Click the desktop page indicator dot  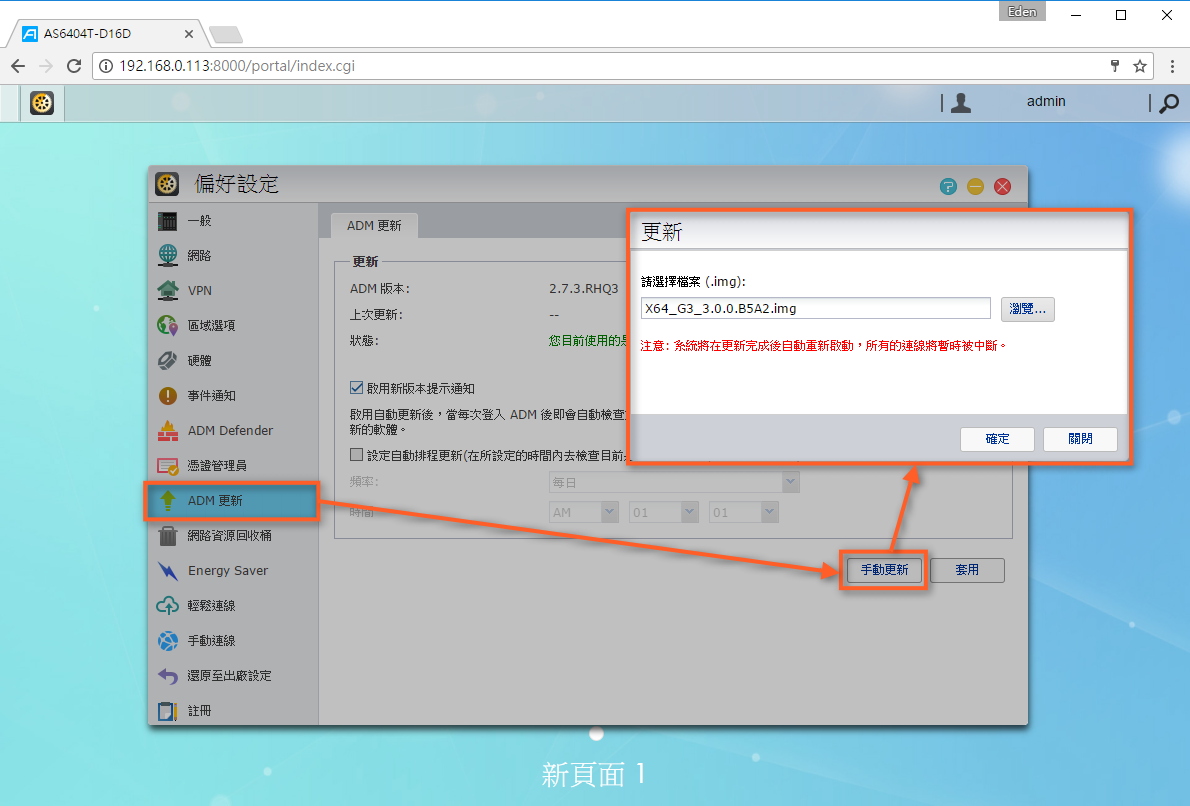click(x=597, y=734)
